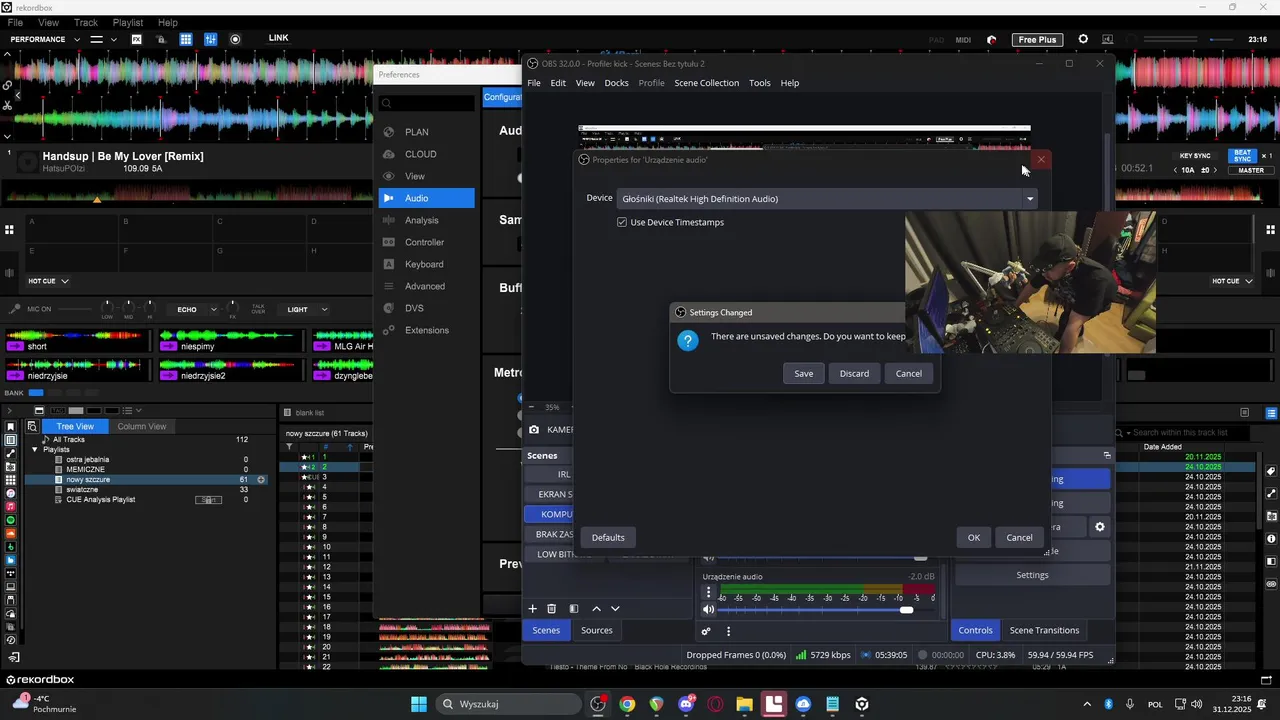Image resolution: width=1280 pixels, height=720 pixels.
Task: Click the scissors icon beside the waveform
Action: click(x=7, y=105)
